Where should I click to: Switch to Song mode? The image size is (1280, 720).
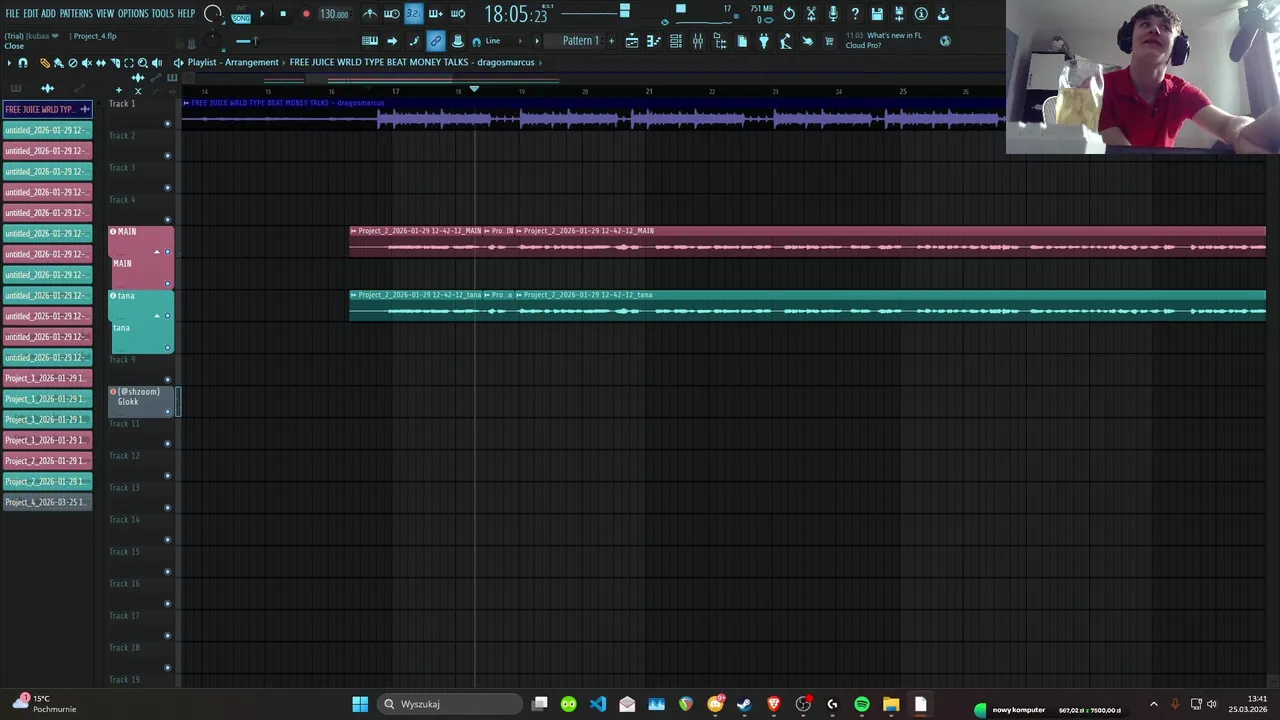pos(241,18)
